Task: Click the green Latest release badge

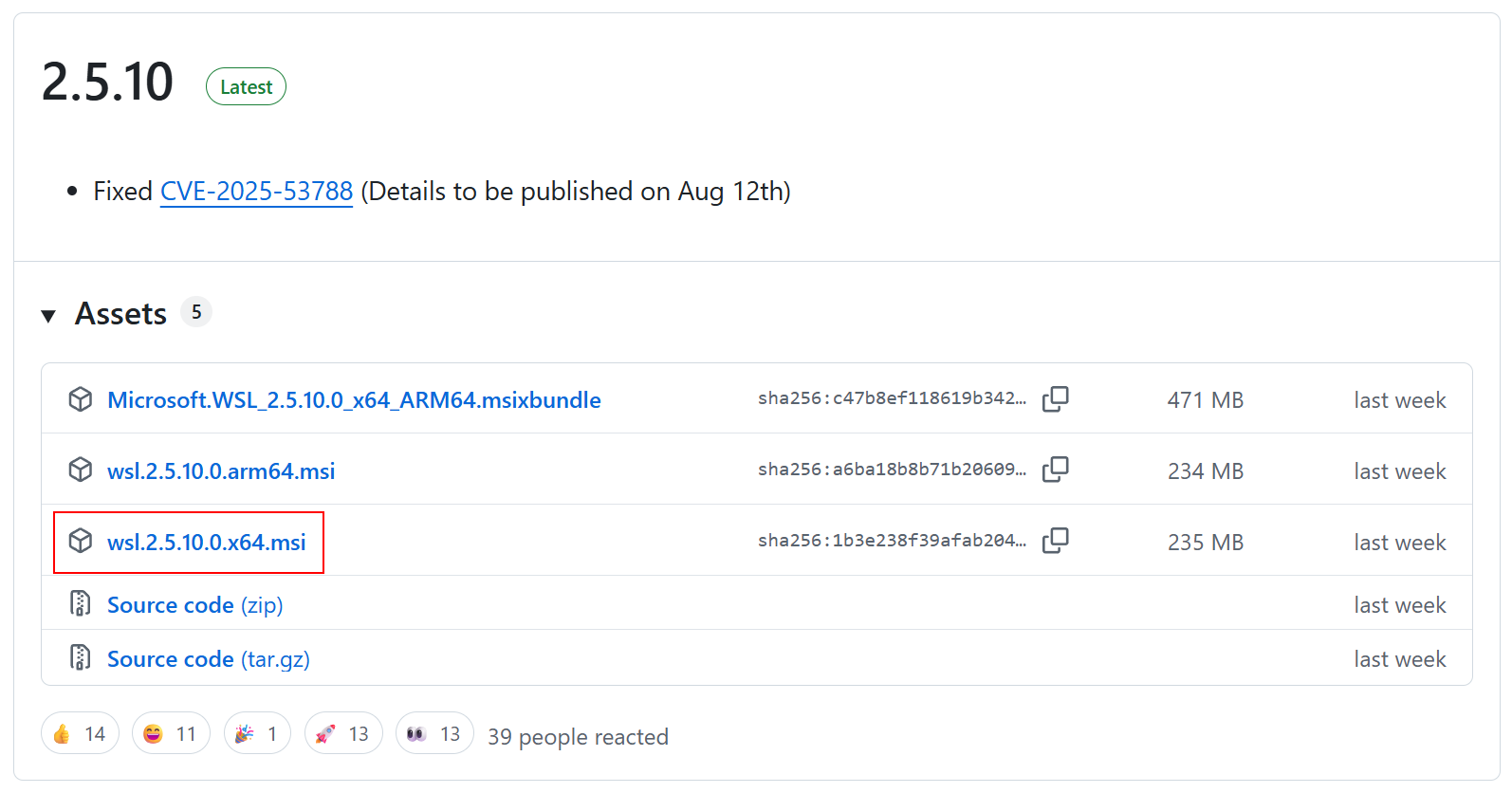Action: click(246, 87)
